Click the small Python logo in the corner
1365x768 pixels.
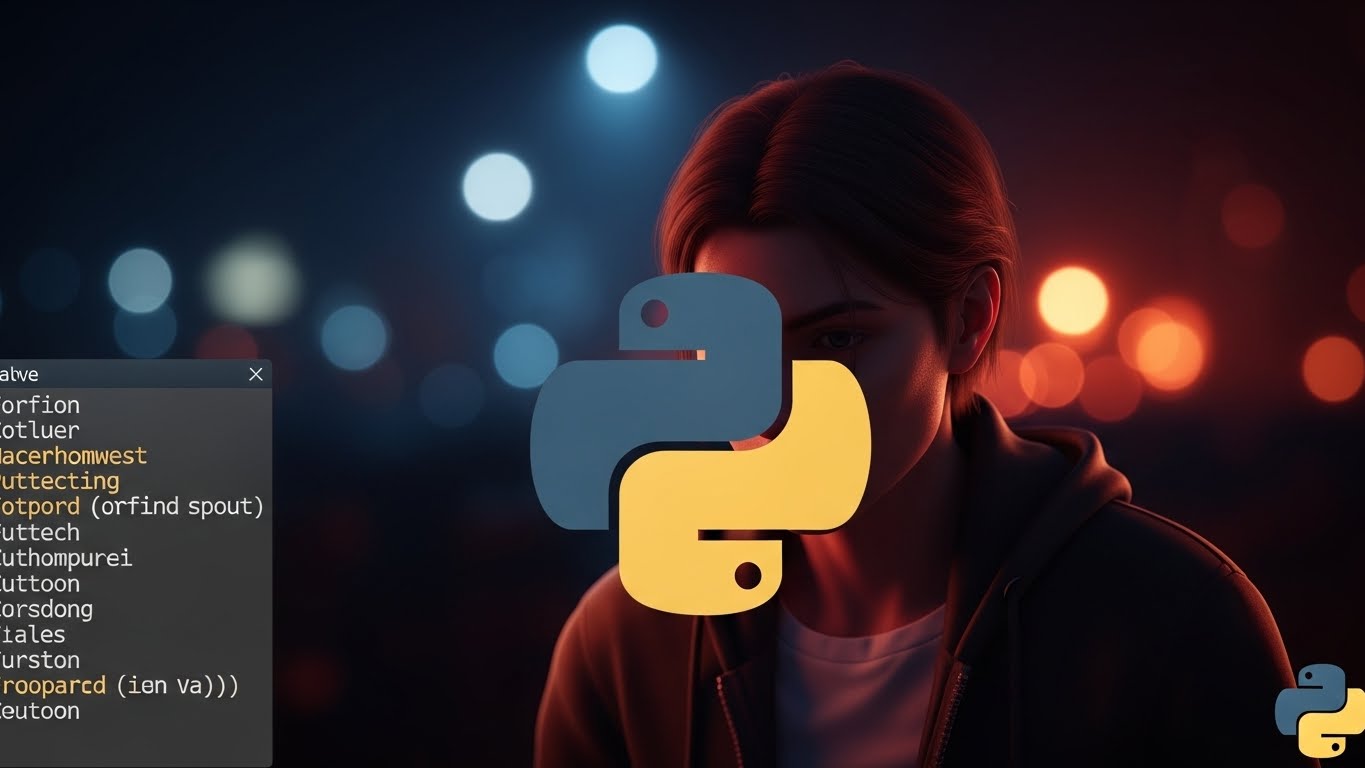1320,710
